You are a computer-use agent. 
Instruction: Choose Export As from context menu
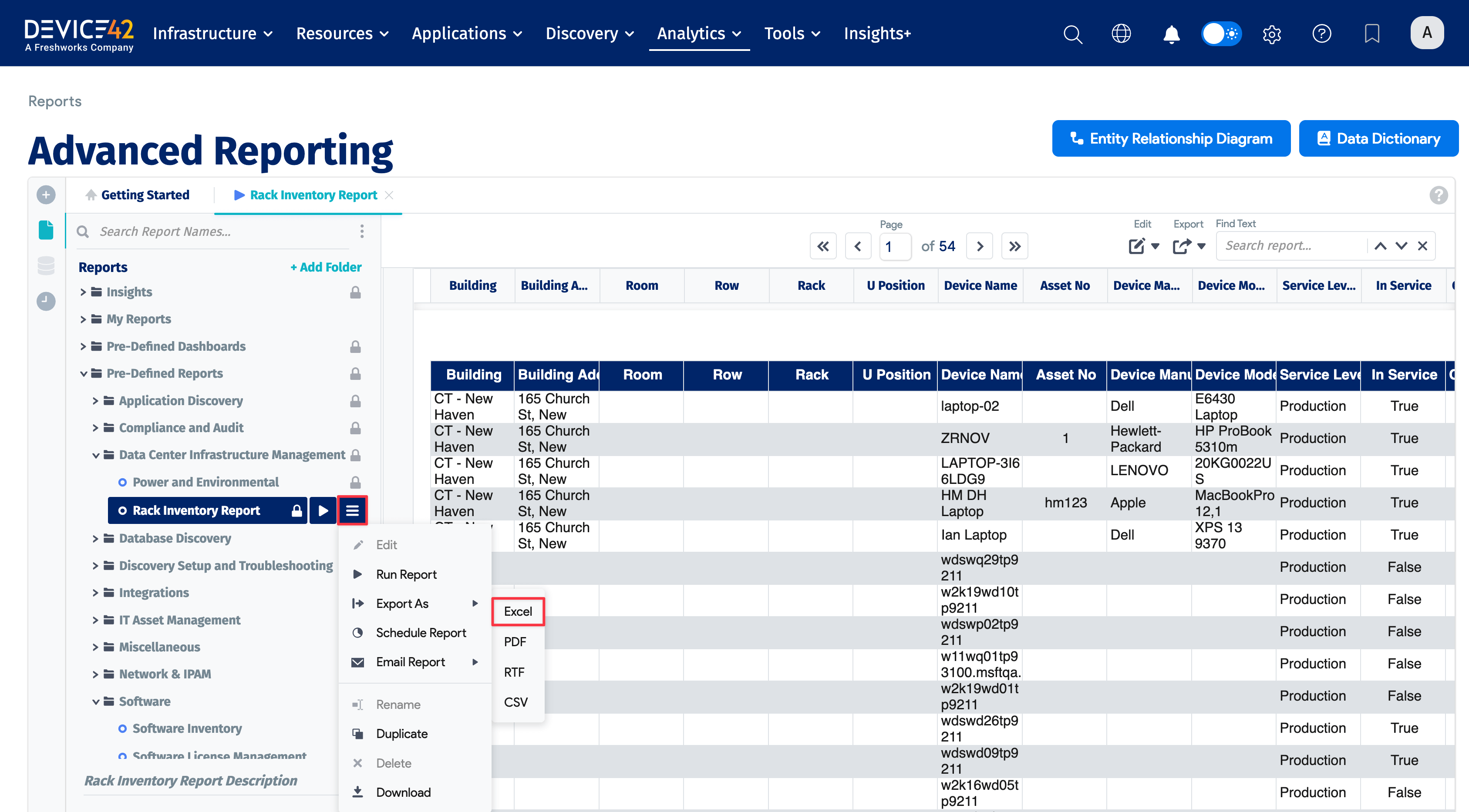pos(414,604)
